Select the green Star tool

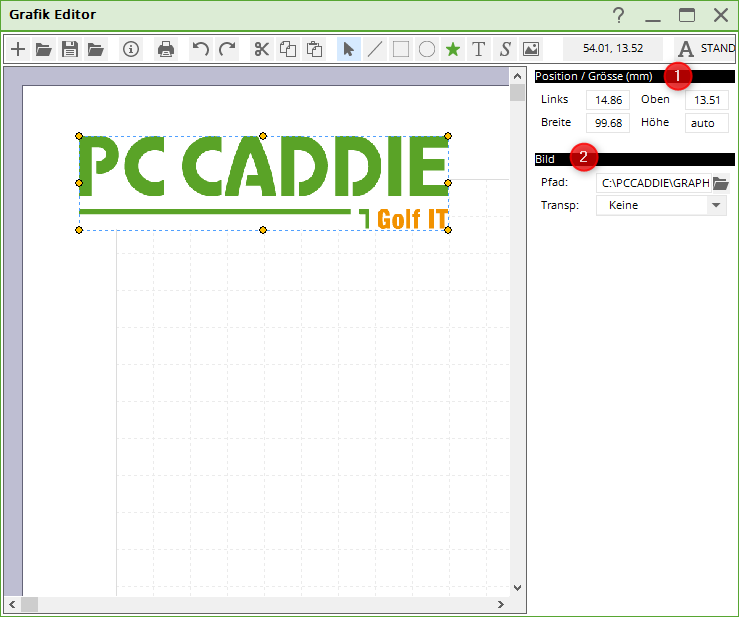[453, 49]
